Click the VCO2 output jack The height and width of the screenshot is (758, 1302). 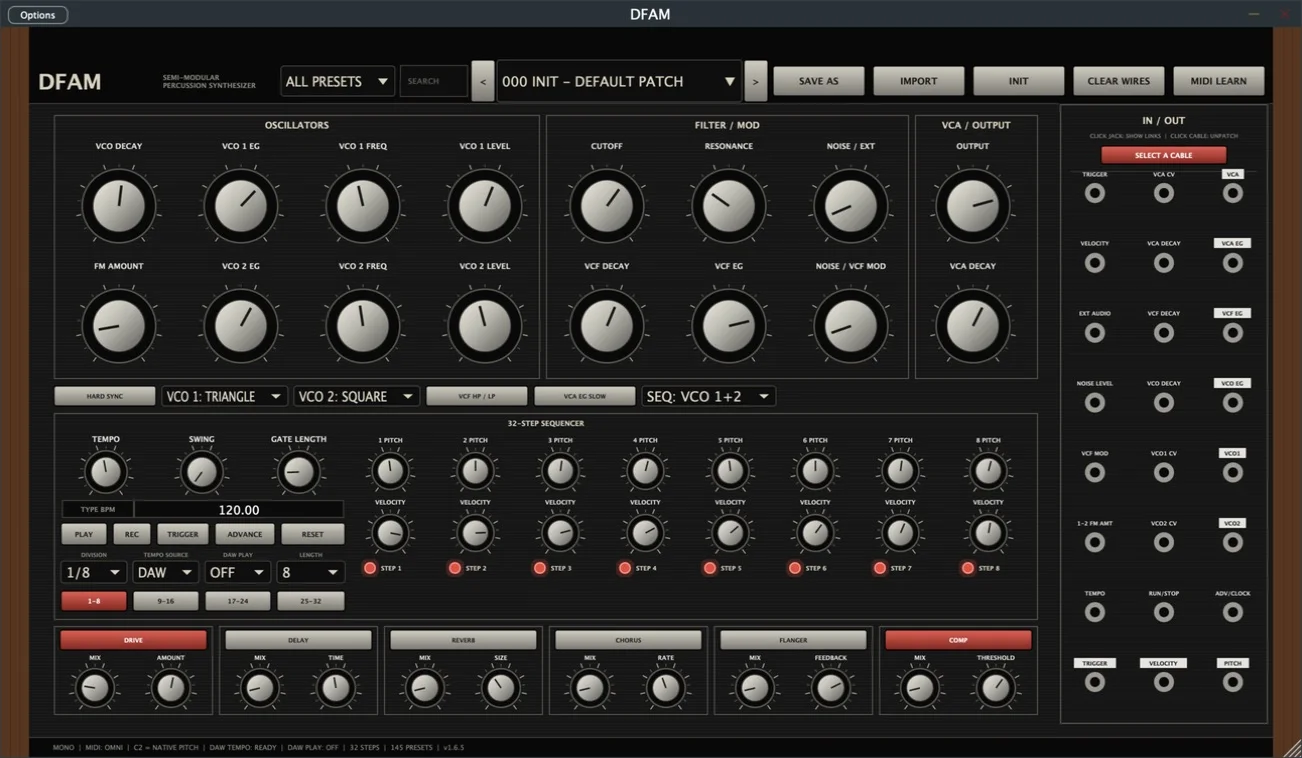pos(1233,543)
